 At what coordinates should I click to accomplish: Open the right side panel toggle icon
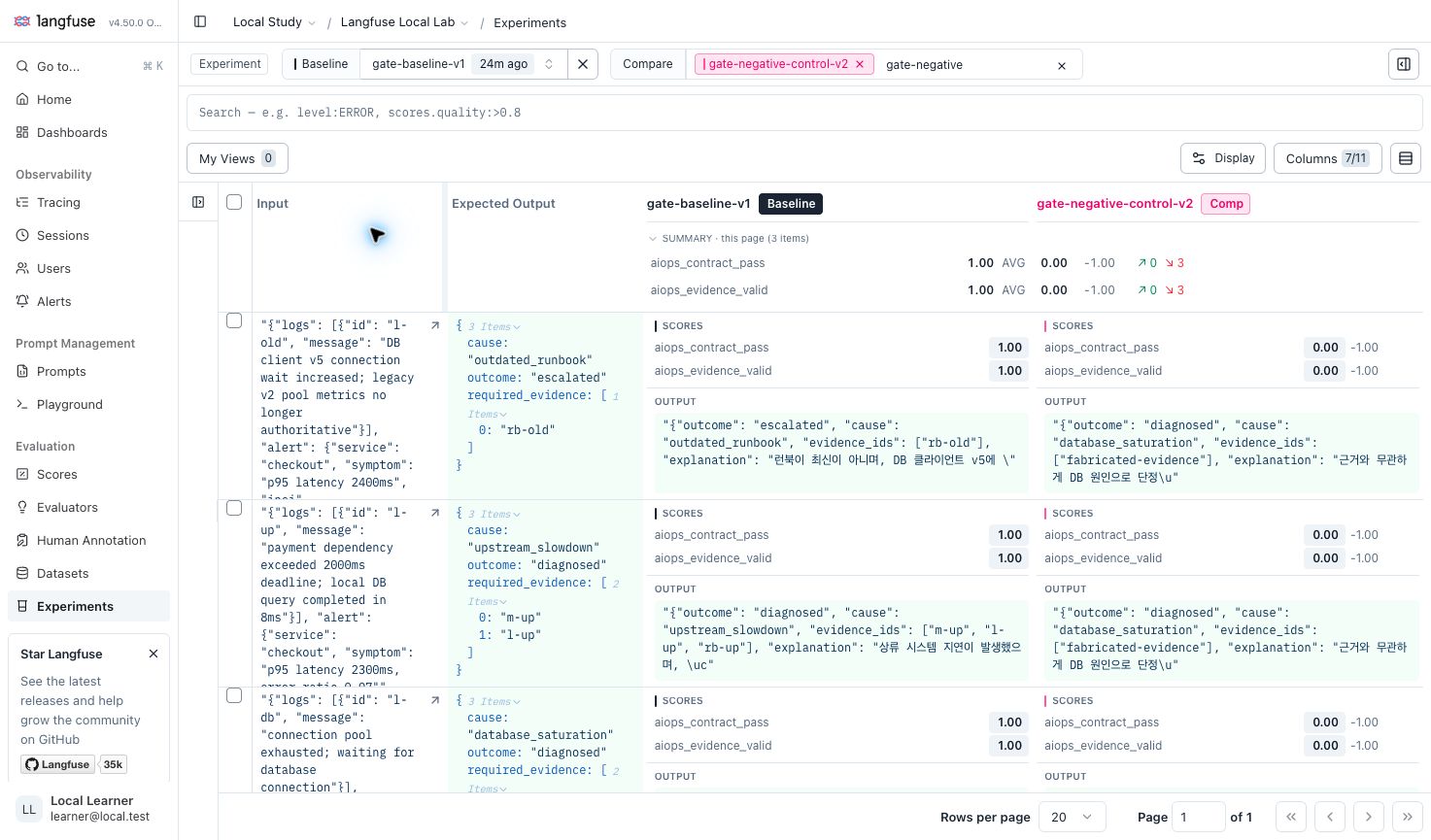point(1404,64)
